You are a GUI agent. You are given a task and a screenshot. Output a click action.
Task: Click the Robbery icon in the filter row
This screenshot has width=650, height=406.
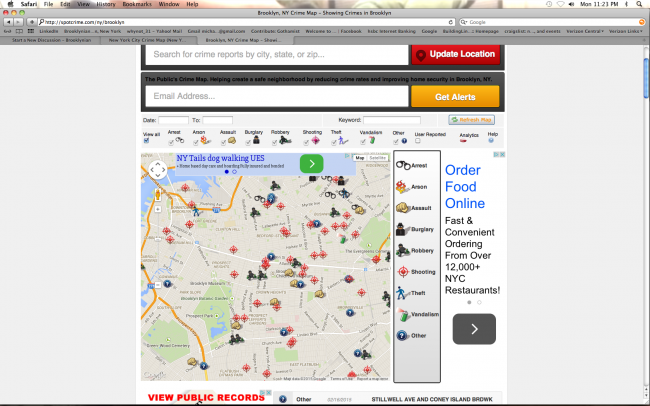(285, 140)
